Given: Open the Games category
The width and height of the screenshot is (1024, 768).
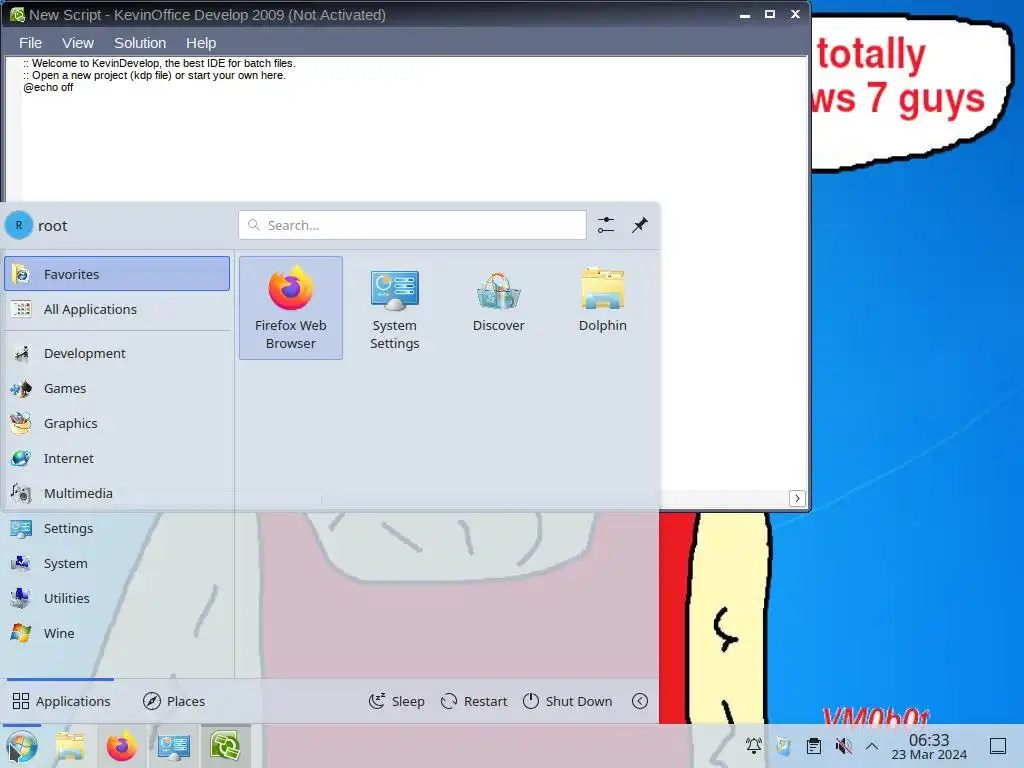Looking at the screenshot, I should pyautogui.click(x=117, y=389).
